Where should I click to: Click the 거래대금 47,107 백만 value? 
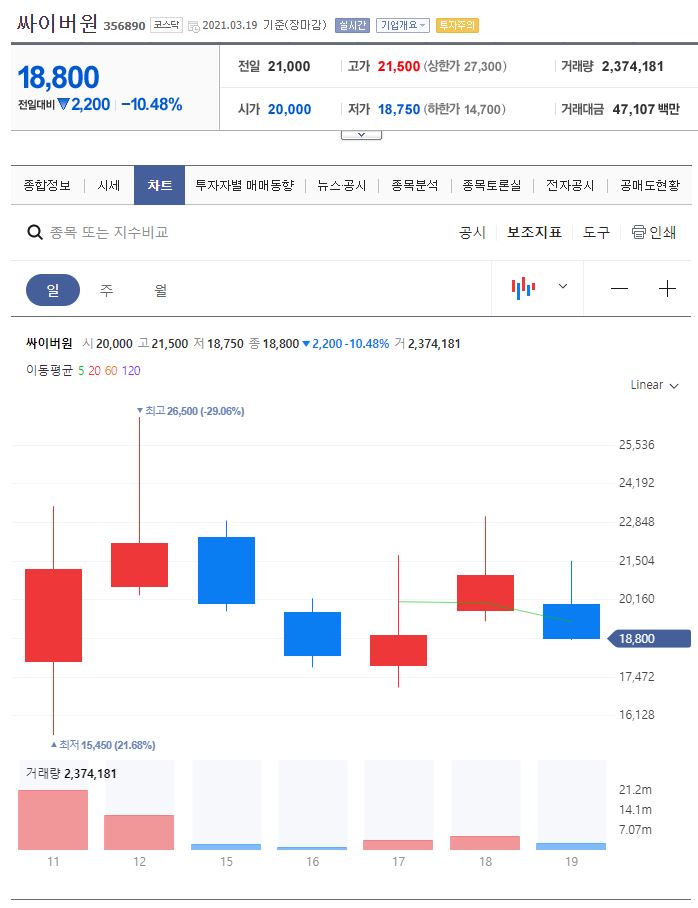click(x=646, y=109)
